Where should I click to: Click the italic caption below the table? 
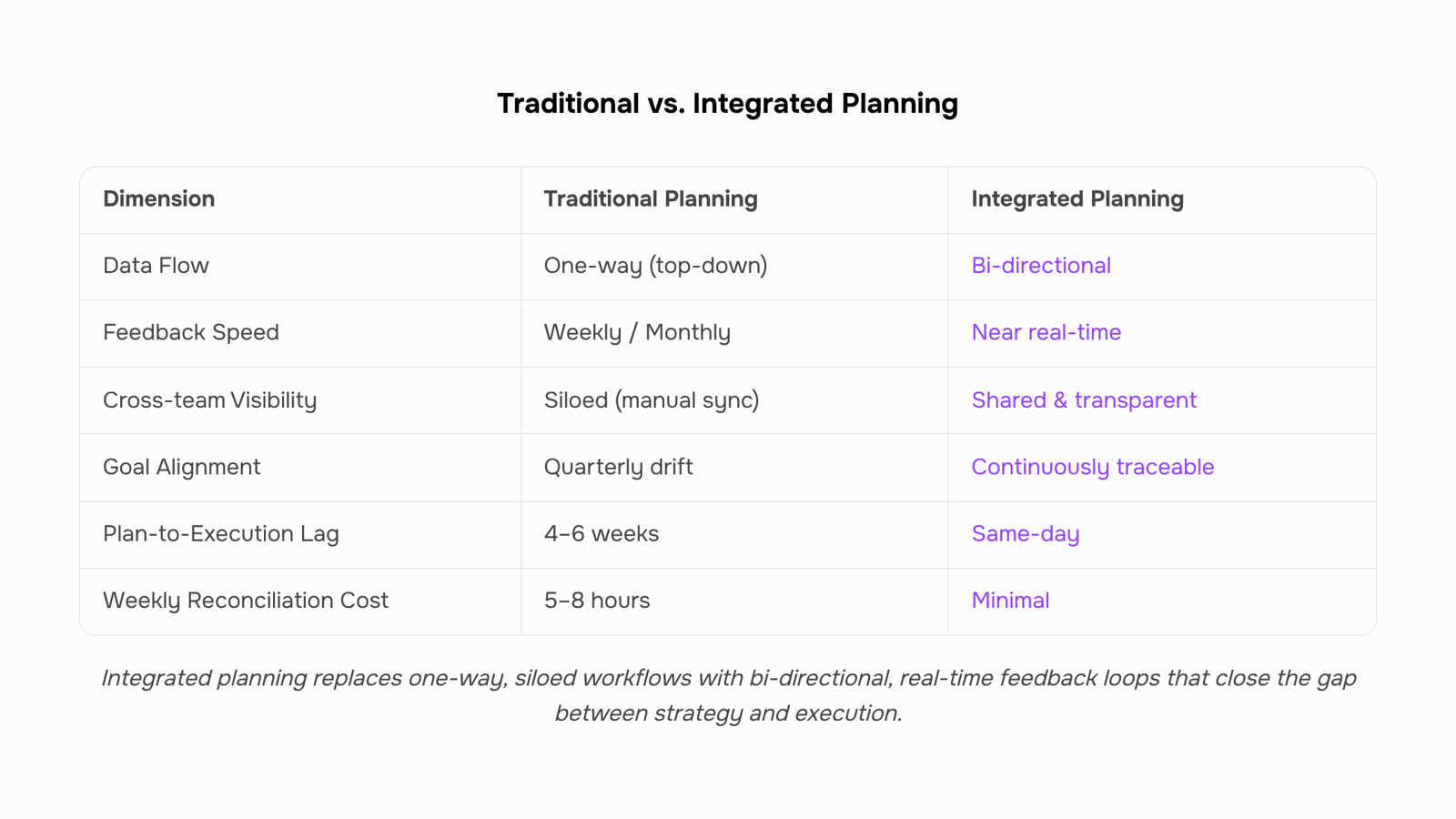point(728,695)
